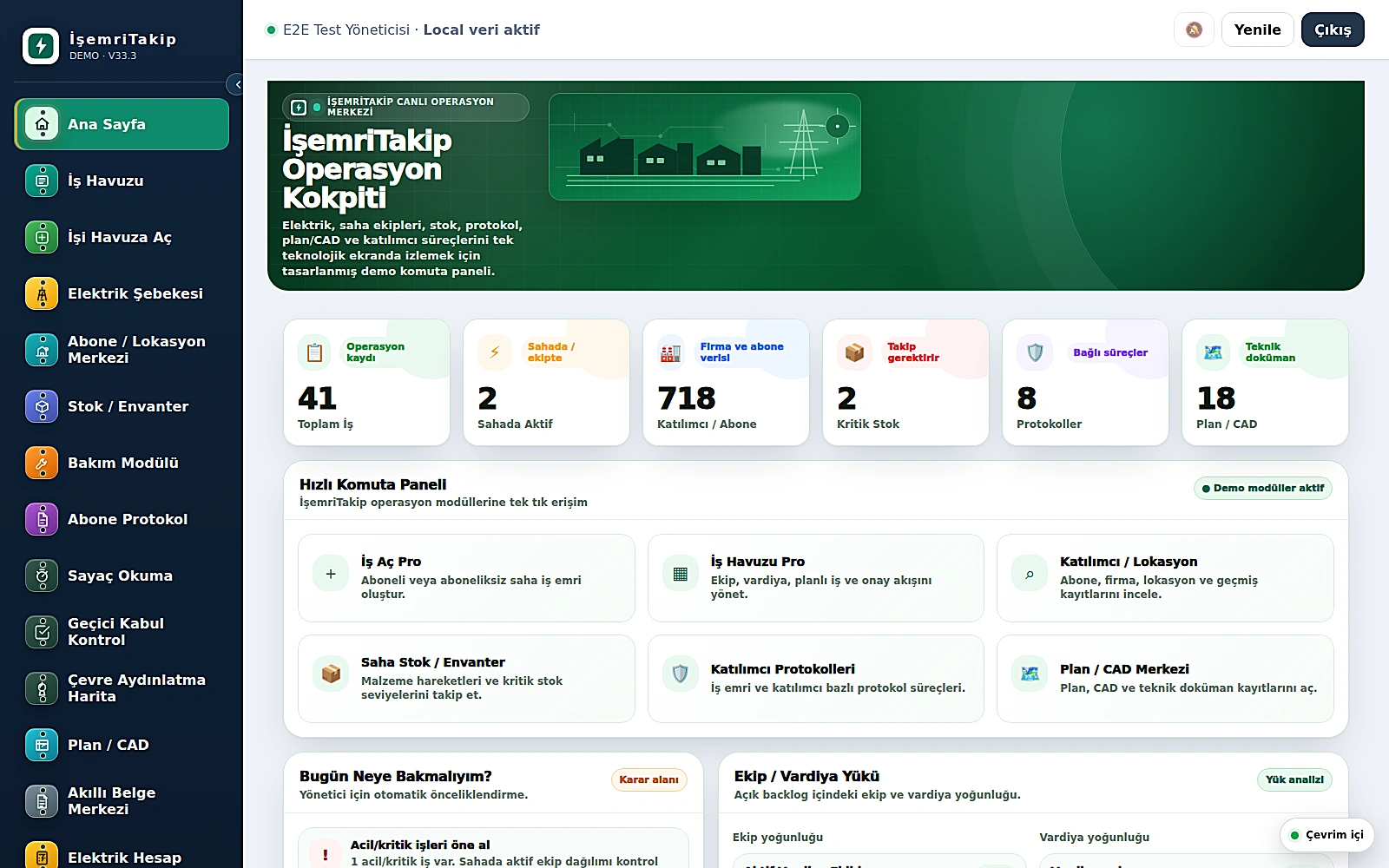Image resolution: width=1389 pixels, height=868 pixels.
Task: Open Elektrik Hesap calculator icon
Action: 42,856
